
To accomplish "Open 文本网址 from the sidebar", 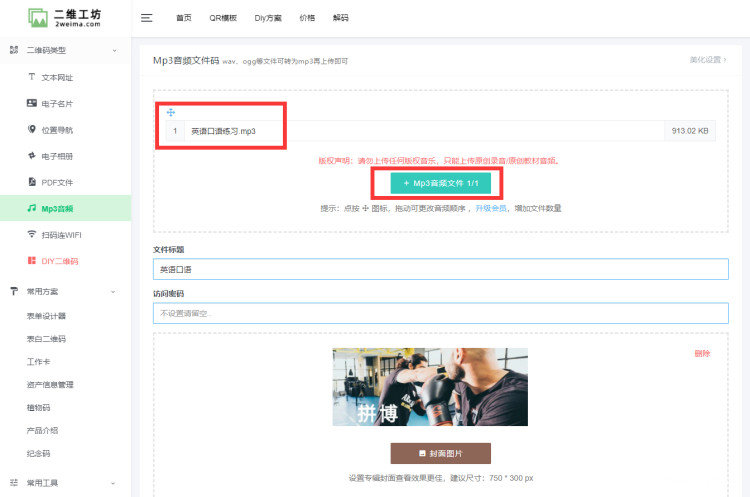I will (x=56, y=77).
